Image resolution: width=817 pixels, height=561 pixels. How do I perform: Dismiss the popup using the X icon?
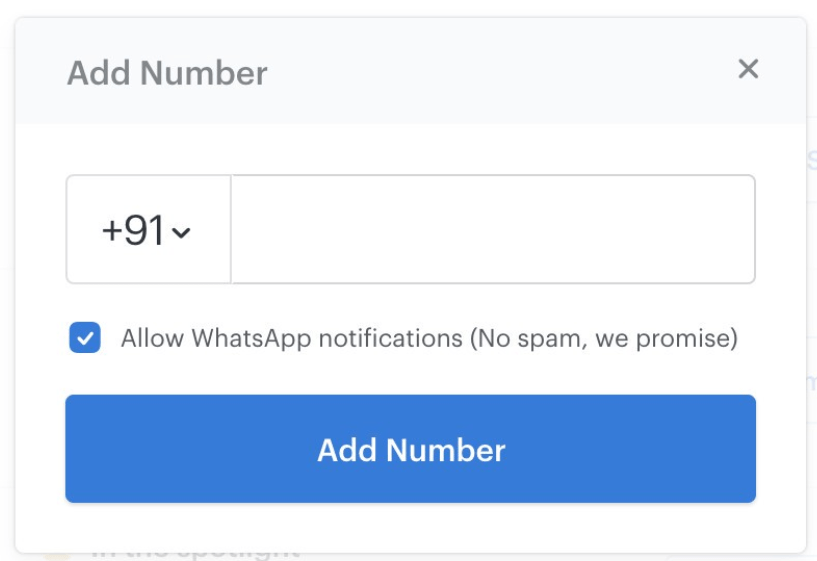pos(748,69)
